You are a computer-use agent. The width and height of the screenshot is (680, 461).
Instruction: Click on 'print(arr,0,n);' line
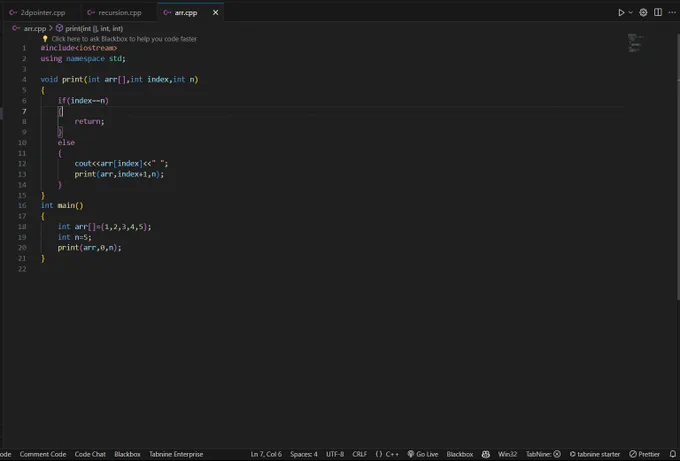tap(89, 248)
